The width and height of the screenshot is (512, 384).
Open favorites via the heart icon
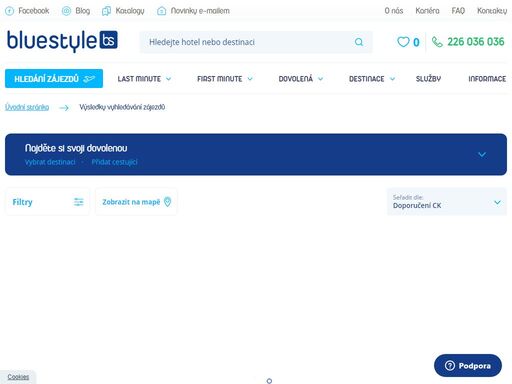pyautogui.click(x=403, y=42)
